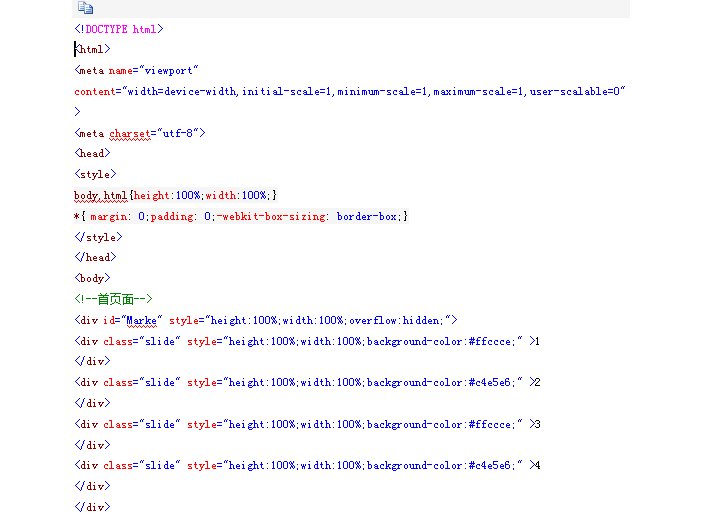Viewport: 716px width, 518px height.
Task: Click the green 首页面 comment line
Action: tap(113, 299)
